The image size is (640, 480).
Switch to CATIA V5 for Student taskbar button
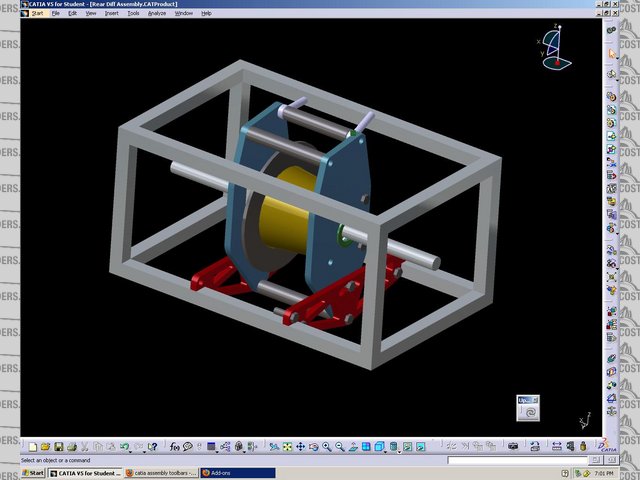pos(85,473)
